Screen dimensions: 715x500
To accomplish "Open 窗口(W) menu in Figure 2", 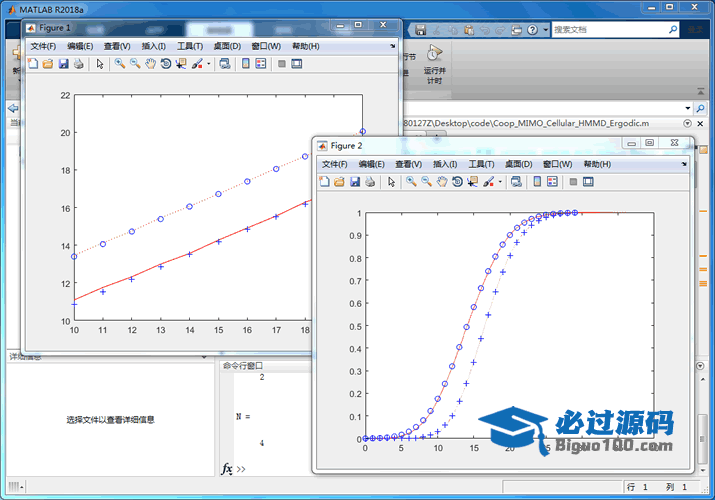I will click(558, 164).
